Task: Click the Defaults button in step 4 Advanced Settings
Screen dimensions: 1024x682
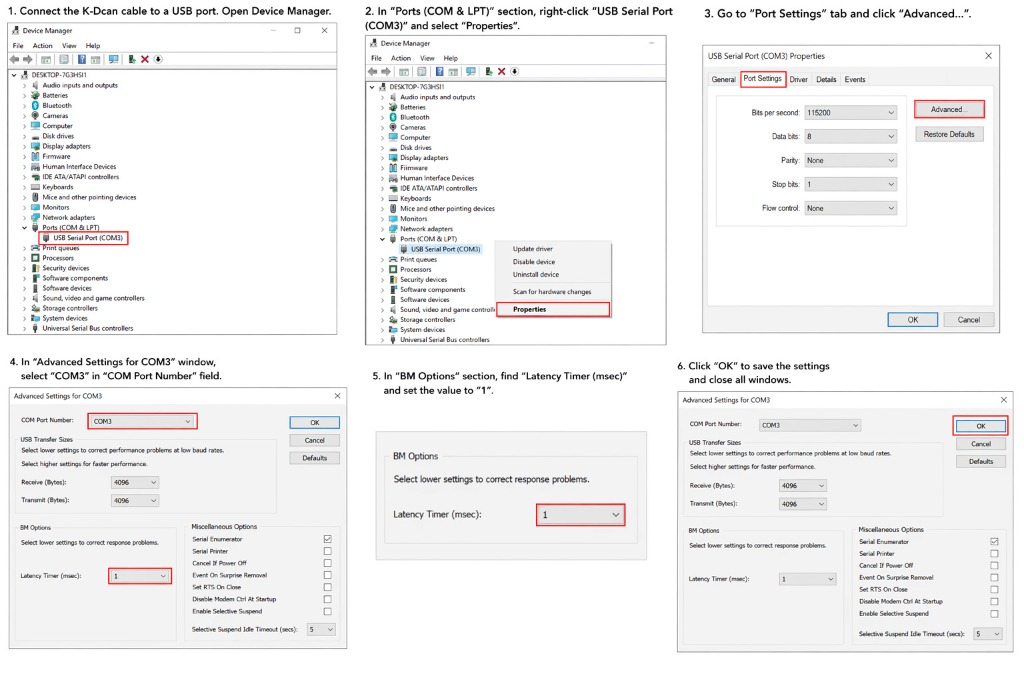Action: pyautogui.click(x=315, y=458)
